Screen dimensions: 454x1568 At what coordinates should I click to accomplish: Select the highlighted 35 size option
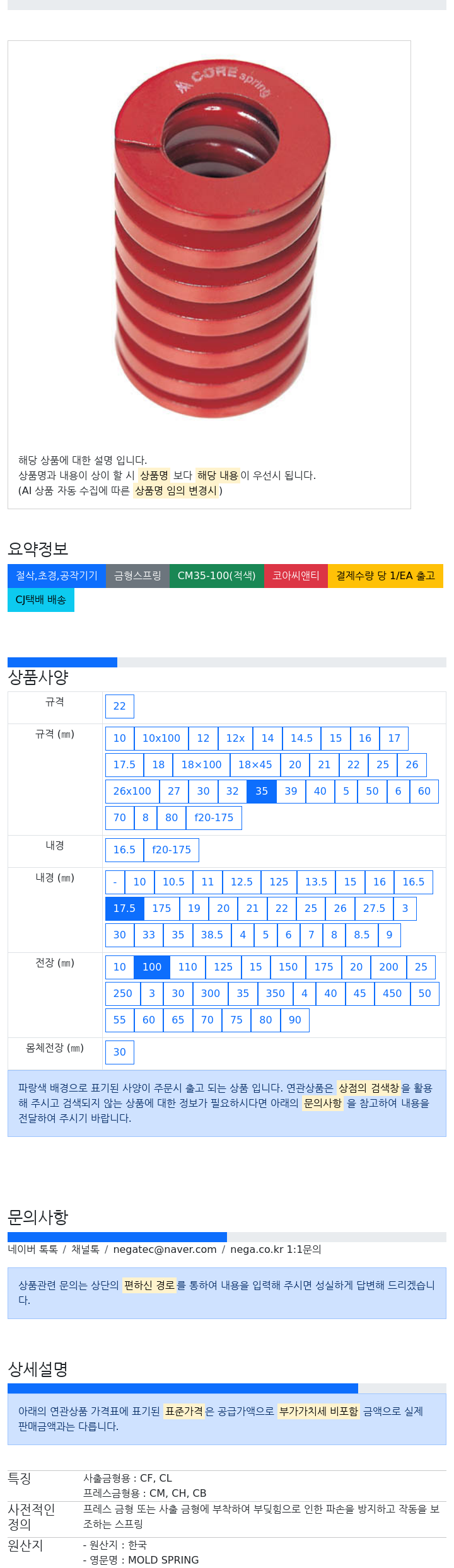(262, 792)
